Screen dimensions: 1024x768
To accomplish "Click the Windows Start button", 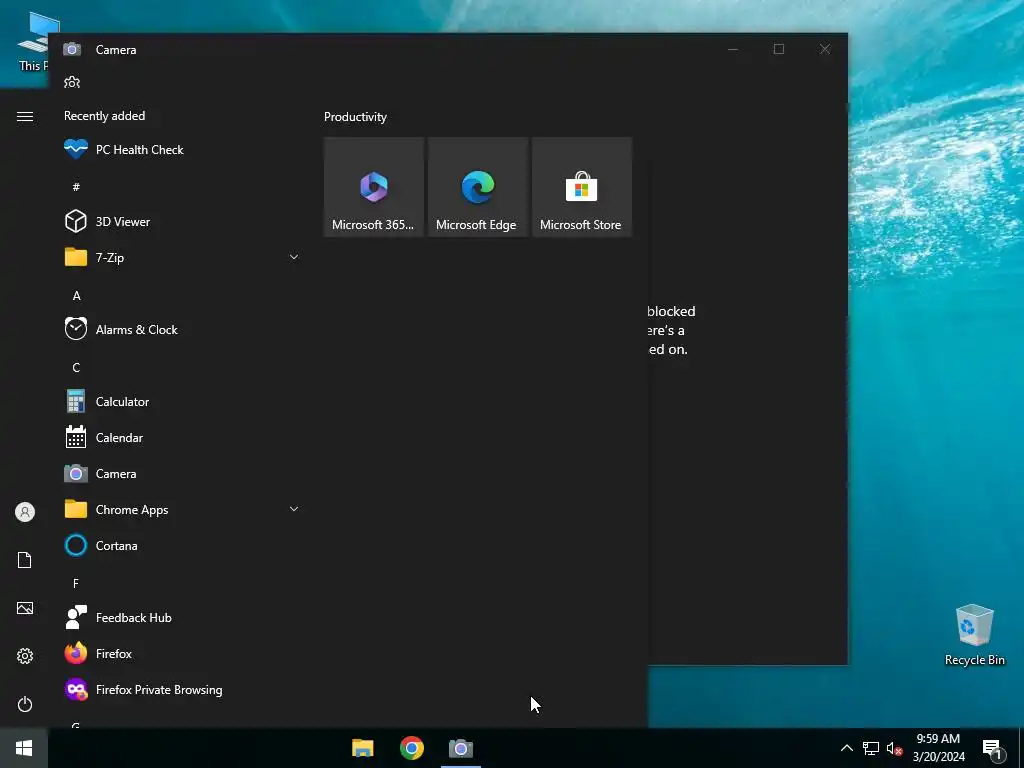I will click(24, 748).
